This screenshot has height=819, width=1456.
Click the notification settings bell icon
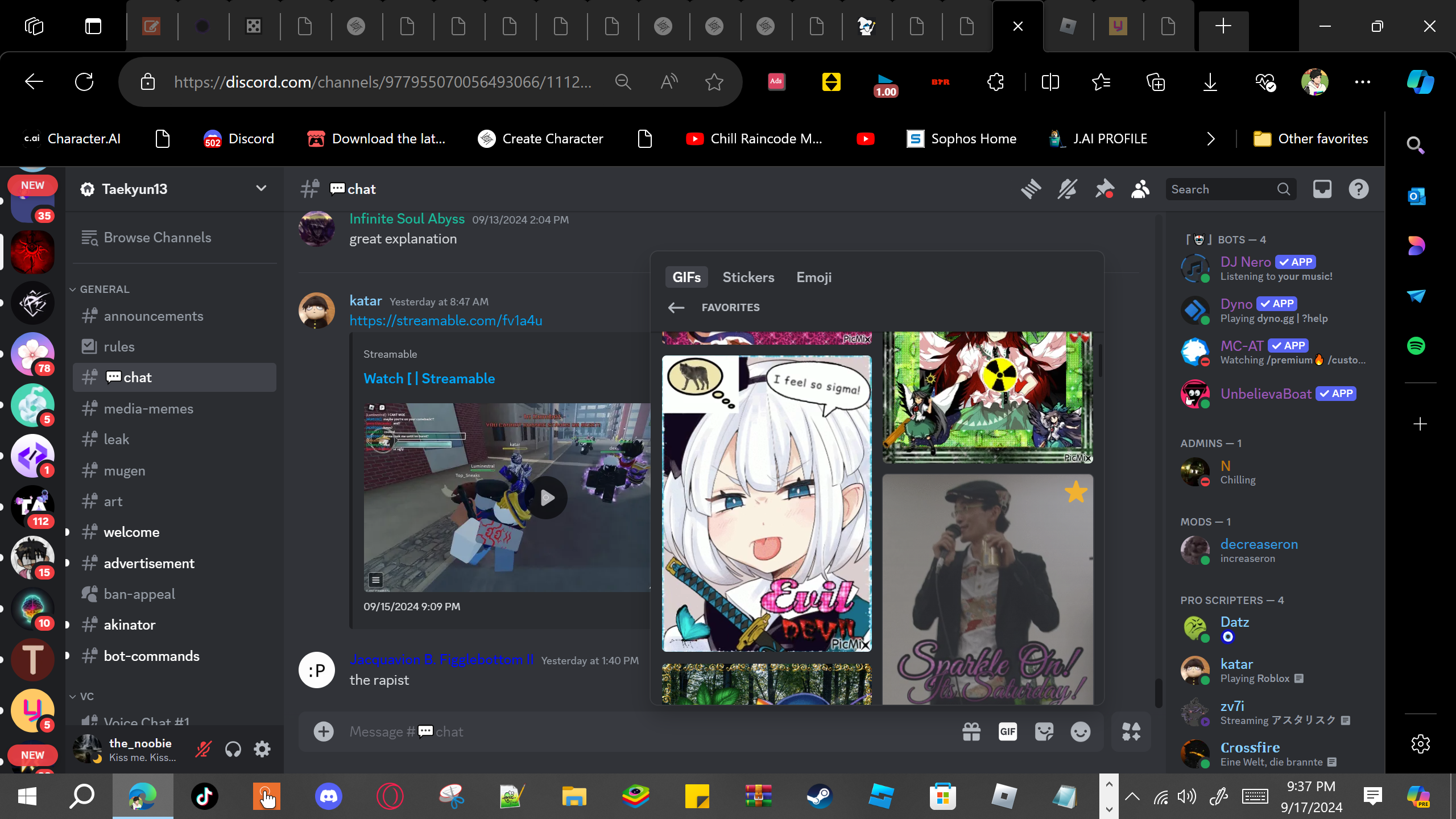pos(1067,189)
